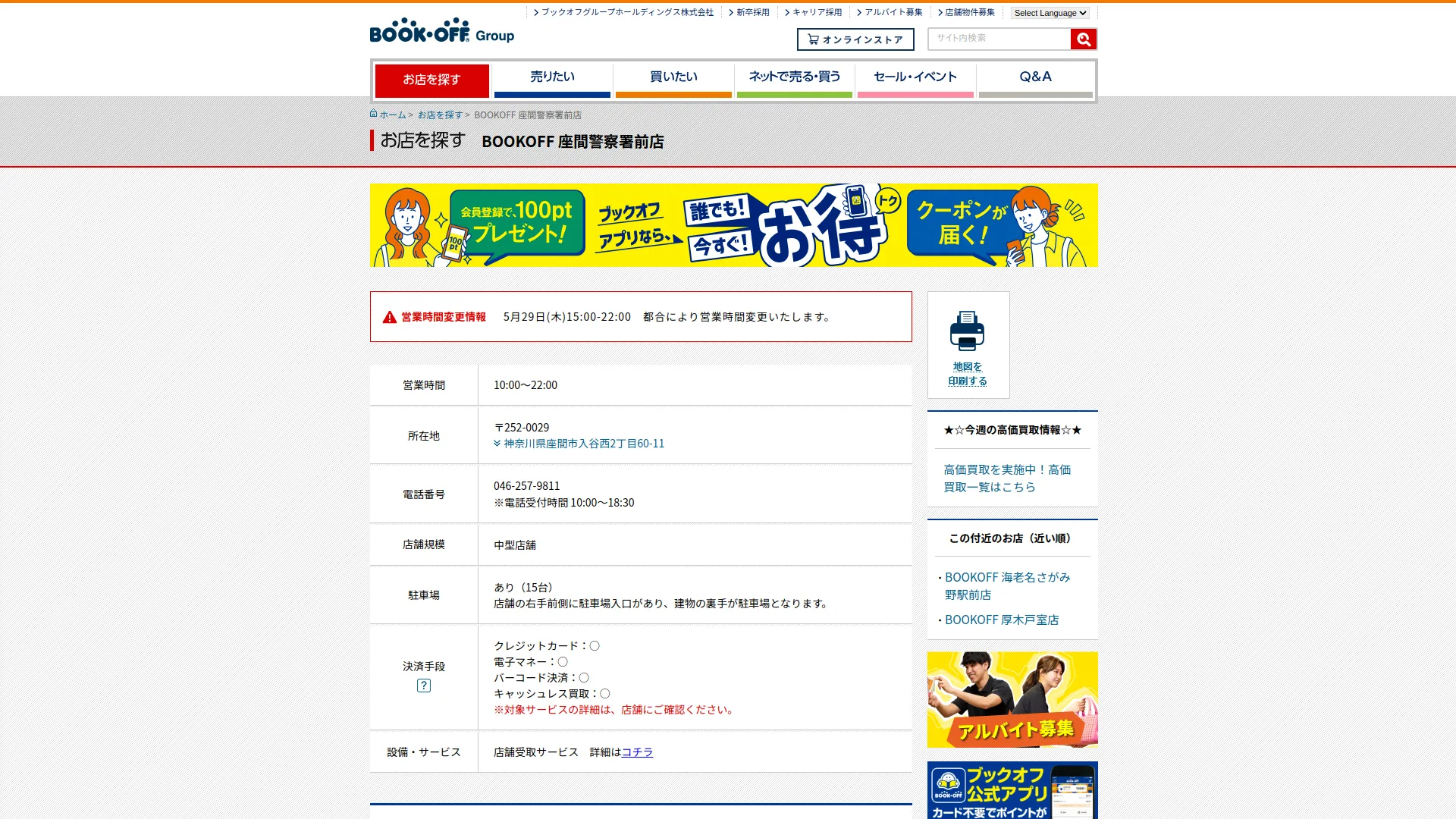Click the あり（15台）parking text

pyautogui.click(x=526, y=588)
